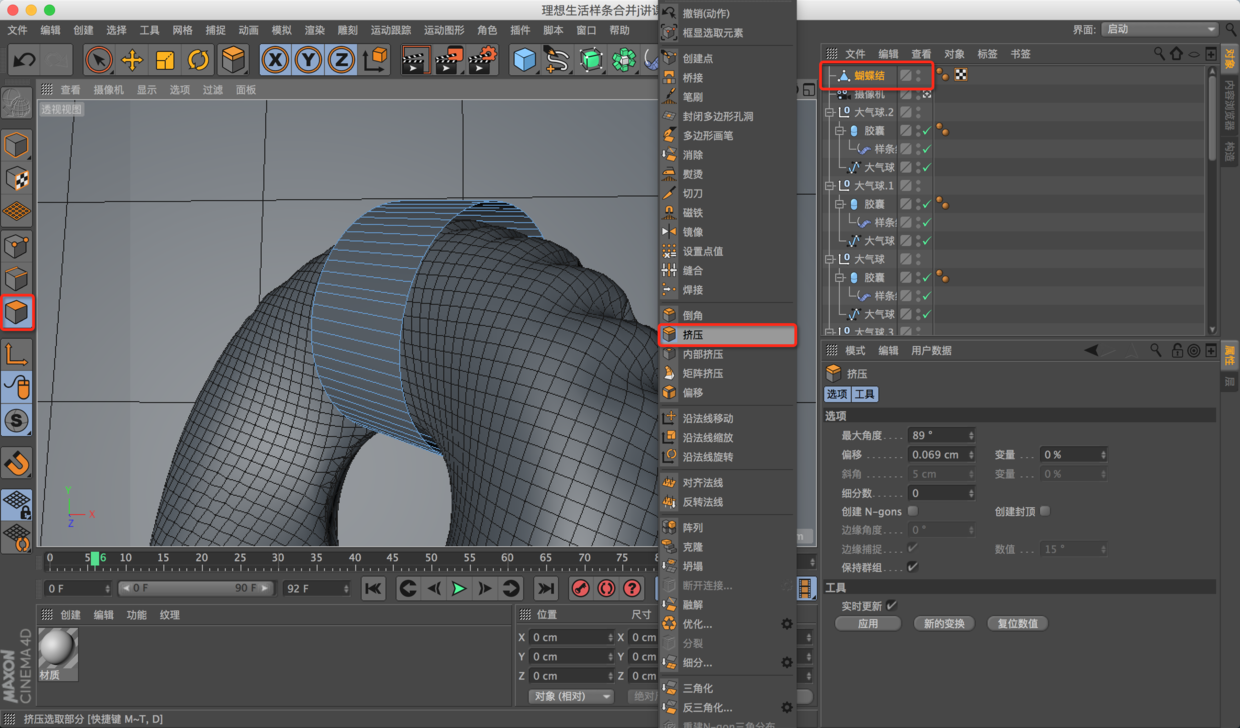The image size is (1240, 728).
Task: Enable snapping magnet icon on left
Action: click(x=16, y=462)
